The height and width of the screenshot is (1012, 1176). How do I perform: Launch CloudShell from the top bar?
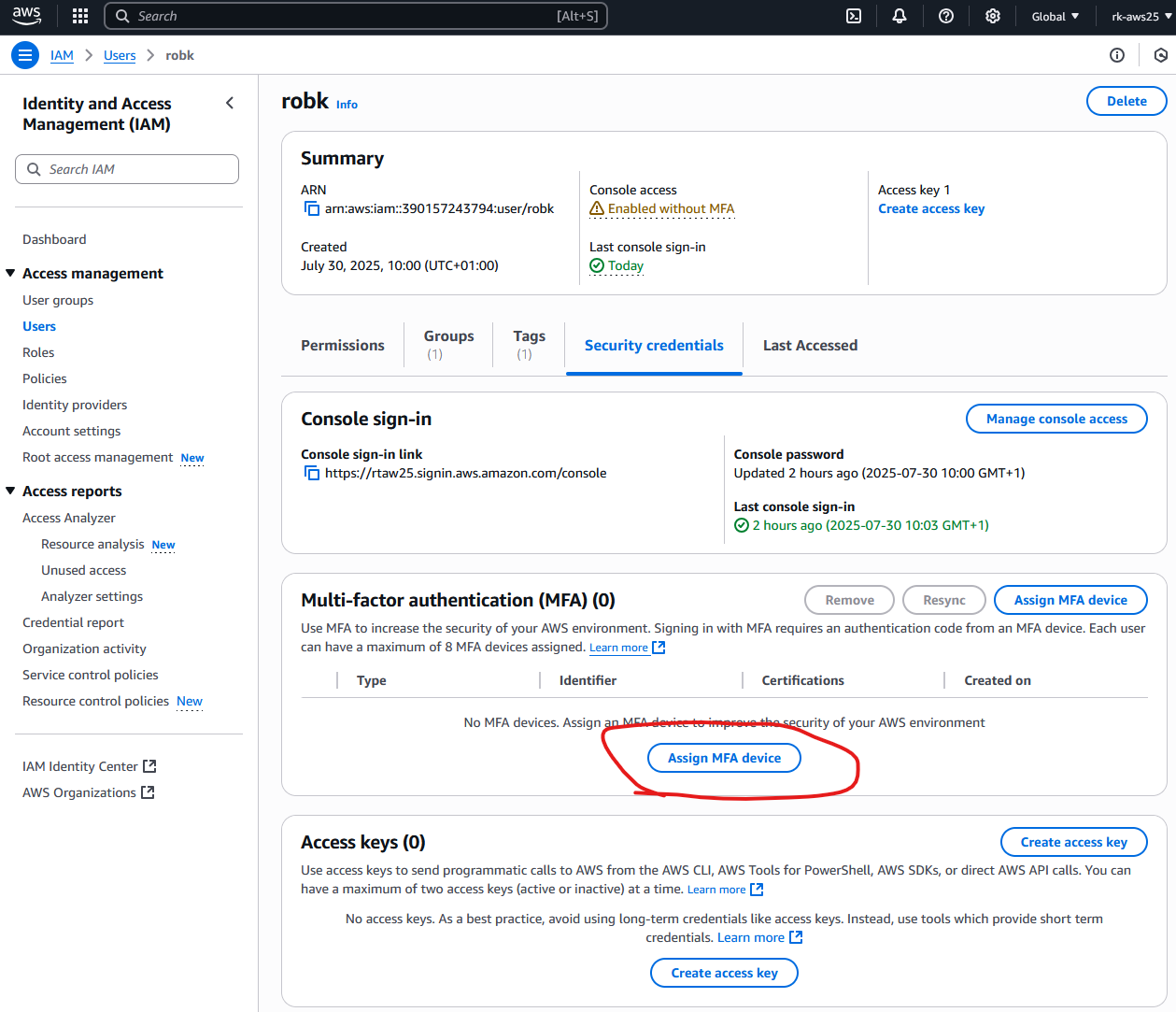click(x=853, y=16)
